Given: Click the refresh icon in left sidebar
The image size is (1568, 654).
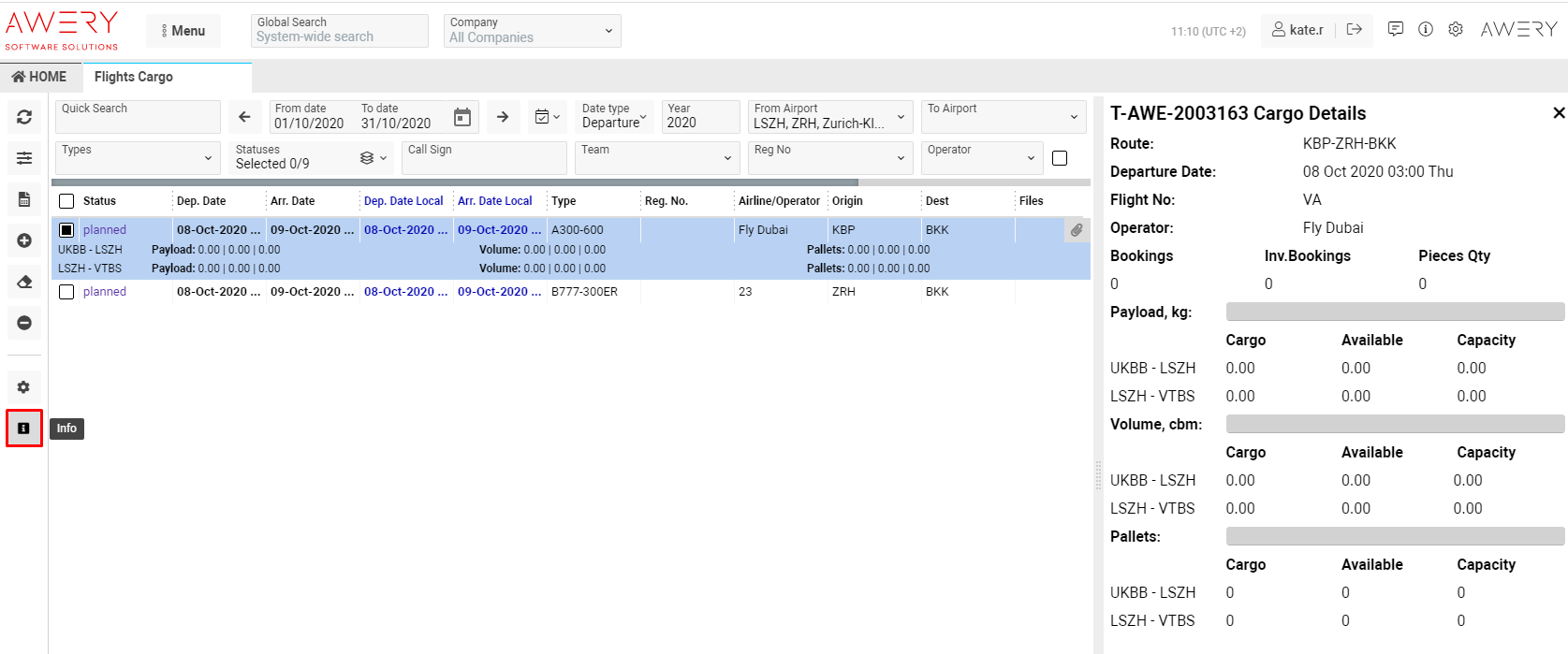Looking at the screenshot, I should pyautogui.click(x=24, y=117).
